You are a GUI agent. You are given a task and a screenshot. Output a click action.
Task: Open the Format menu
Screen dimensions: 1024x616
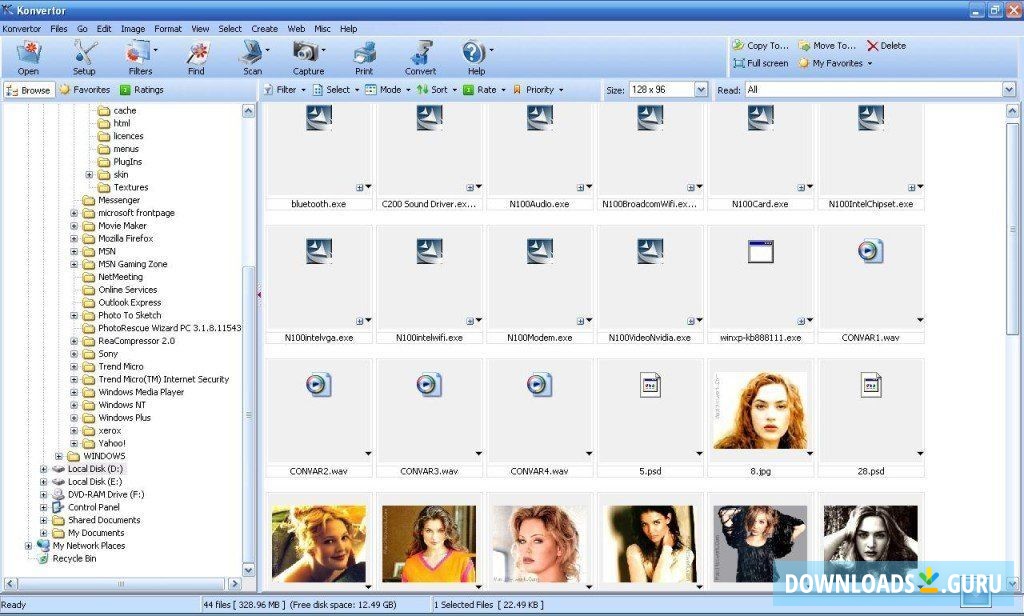pyautogui.click(x=168, y=29)
